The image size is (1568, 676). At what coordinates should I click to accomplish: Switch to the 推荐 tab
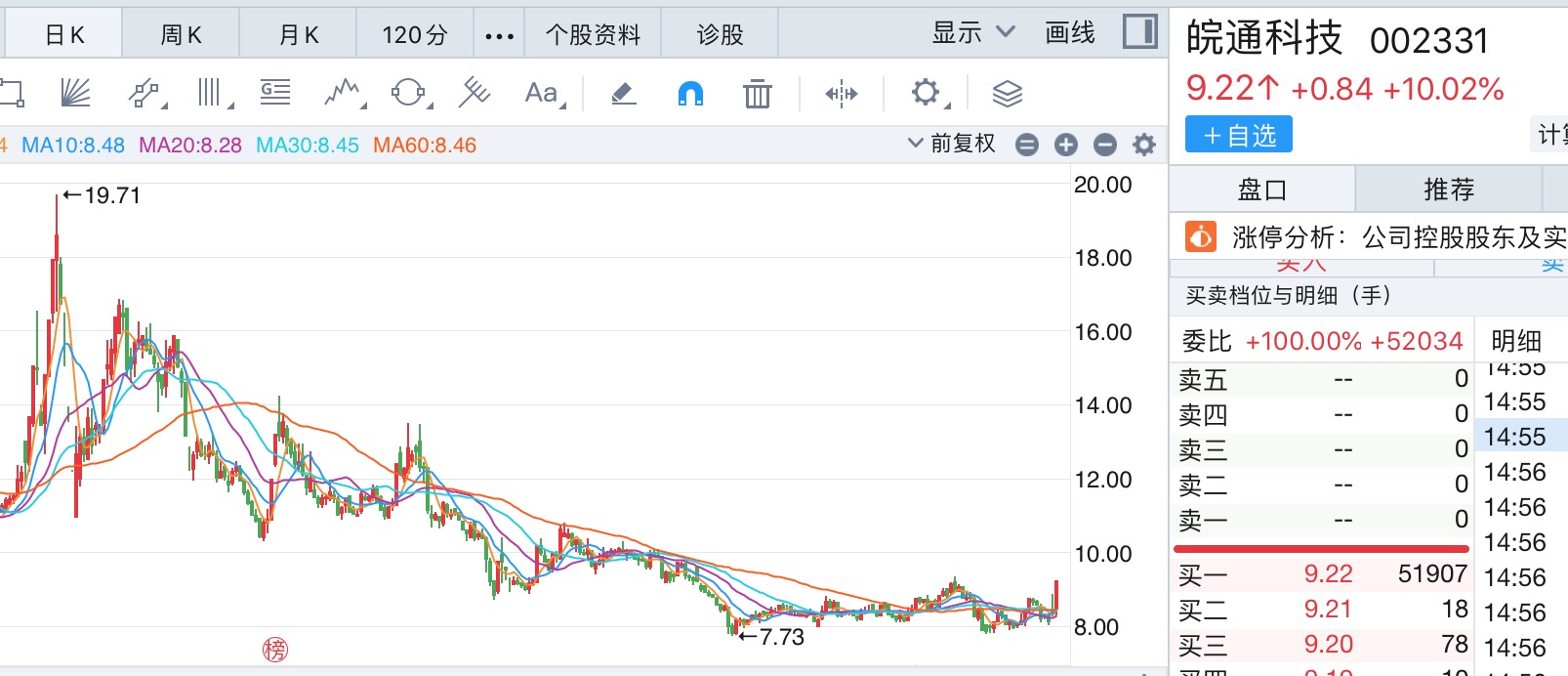[x=1449, y=190]
